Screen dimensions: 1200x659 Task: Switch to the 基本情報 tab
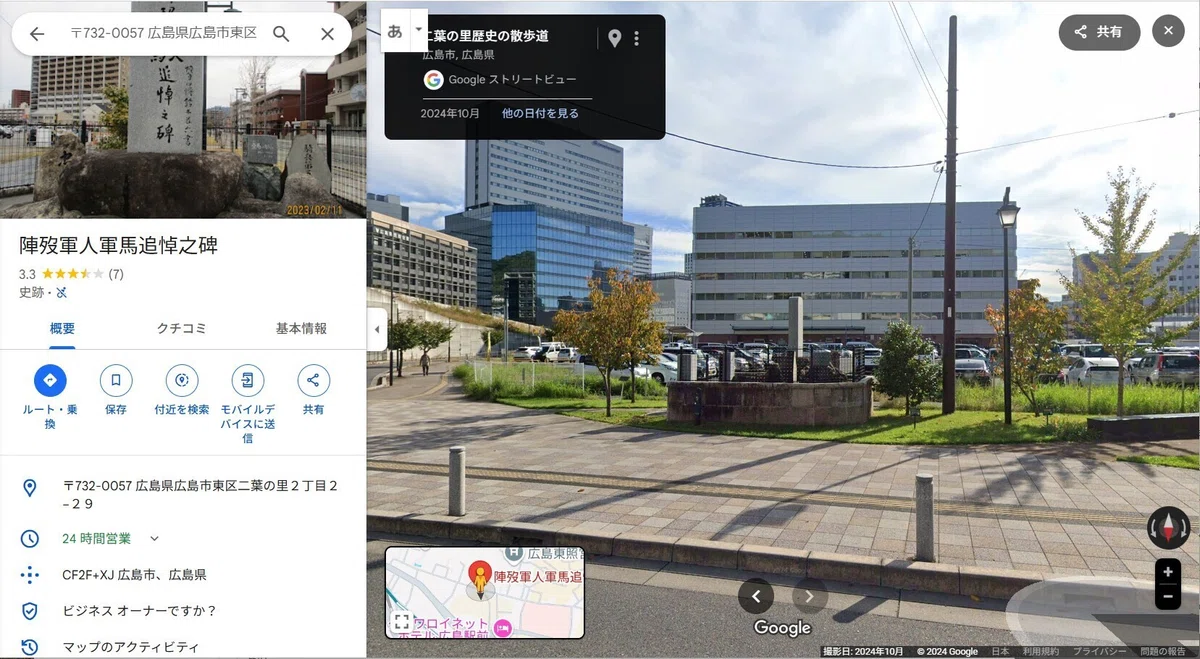301,329
